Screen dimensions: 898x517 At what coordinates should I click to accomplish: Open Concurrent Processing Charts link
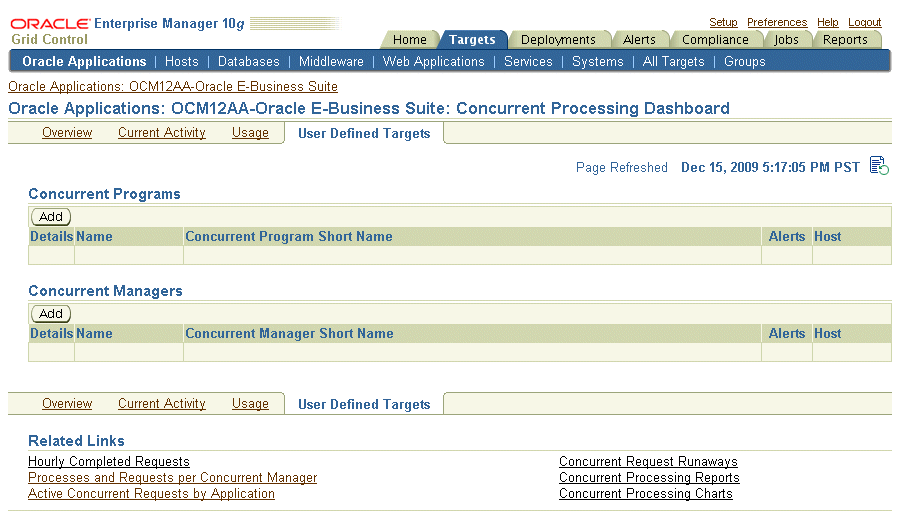(646, 494)
